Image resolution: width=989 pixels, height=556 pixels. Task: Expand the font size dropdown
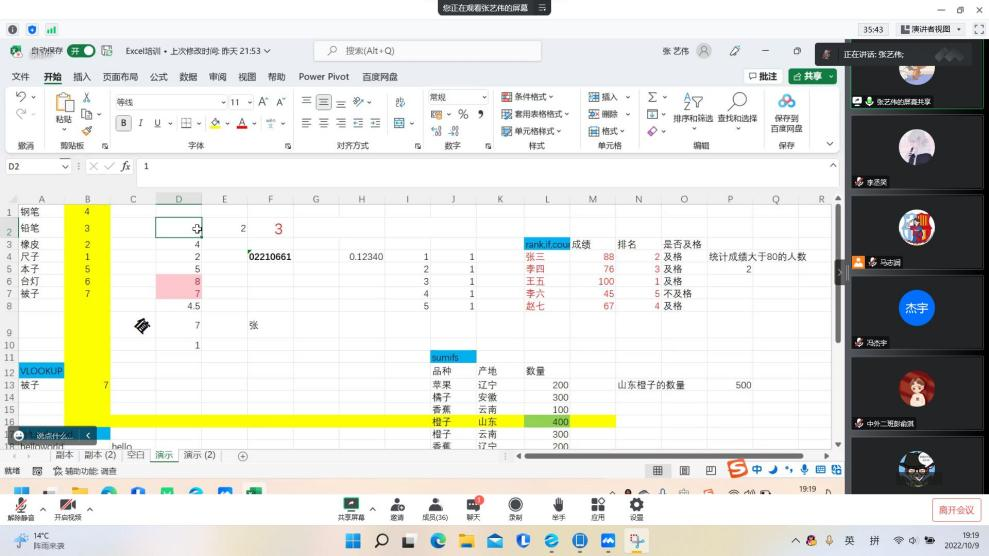[x=249, y=102]
